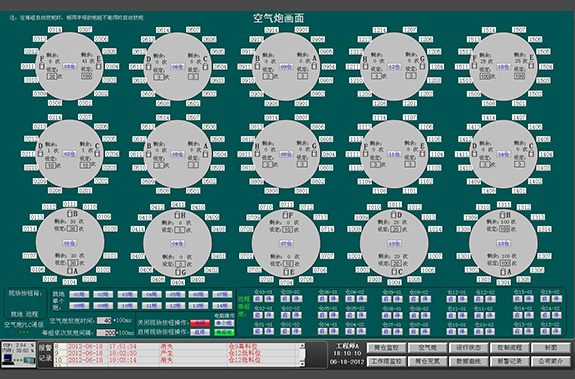Select alarm row 10 dated 18:03:14
The height and width of the screenshot is (379, 575).
(x=177, y=360)
